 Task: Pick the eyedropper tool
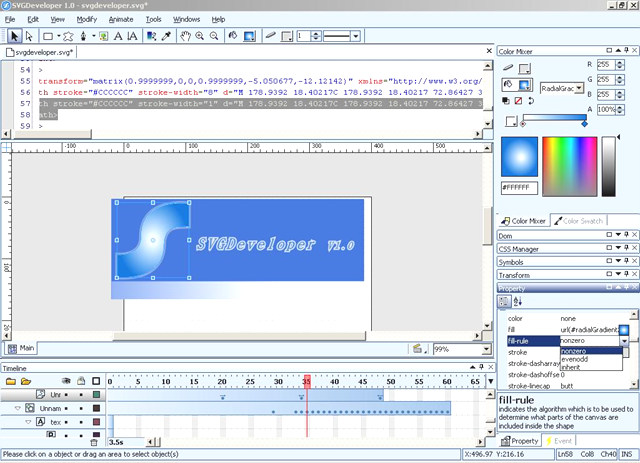pos(166,36)
